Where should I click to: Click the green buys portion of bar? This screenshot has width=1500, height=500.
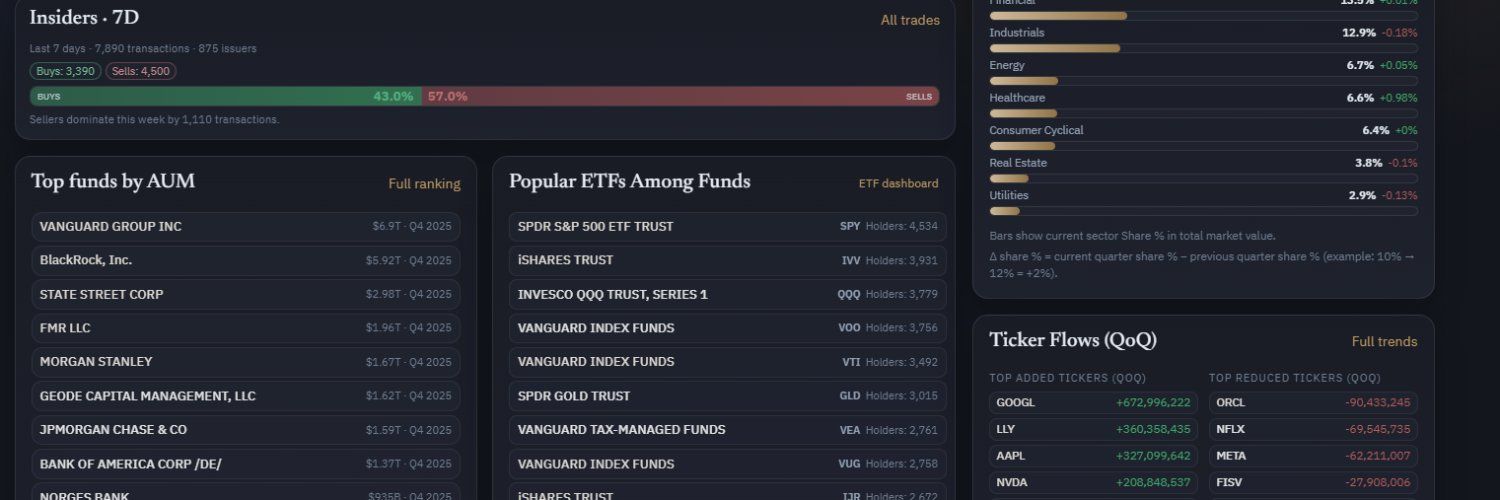tap(226, 96)
